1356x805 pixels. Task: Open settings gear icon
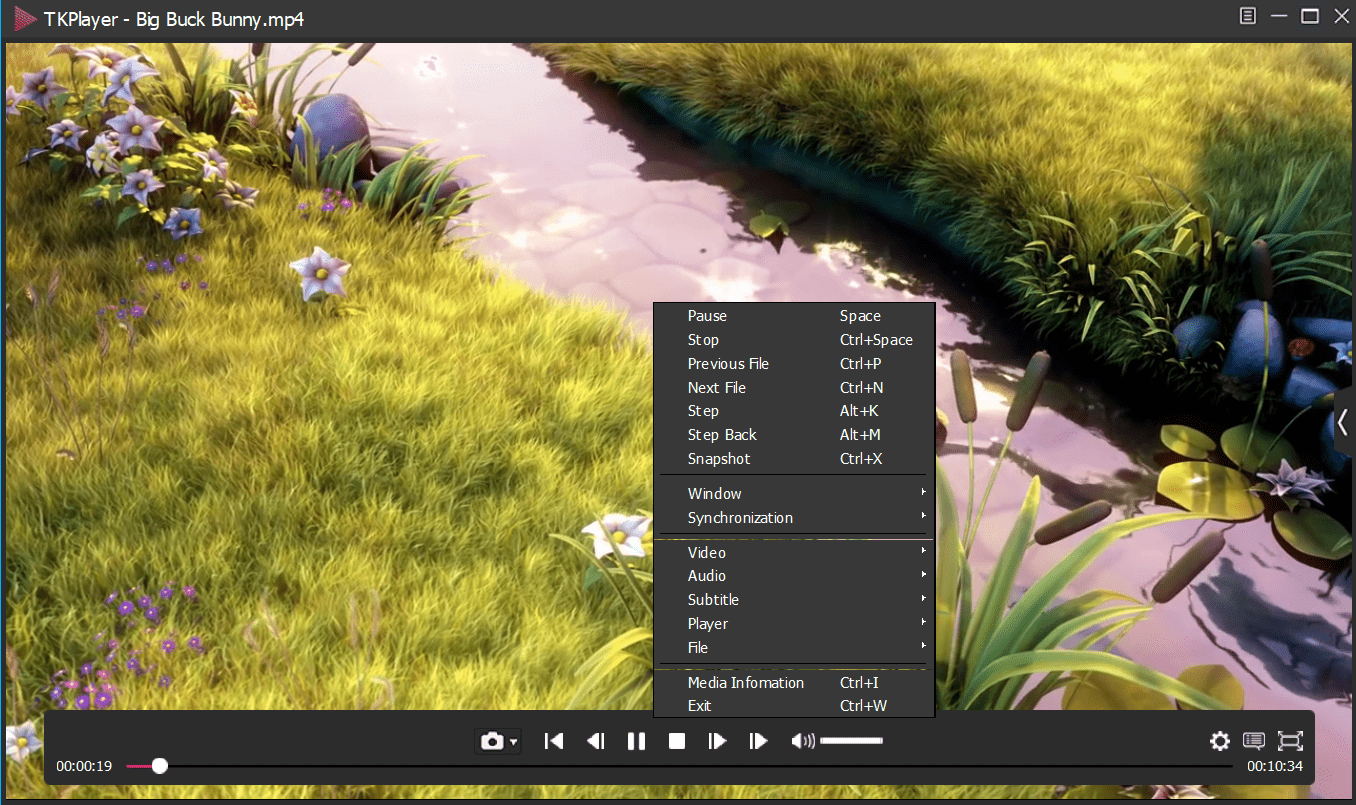pos(1219,741)
